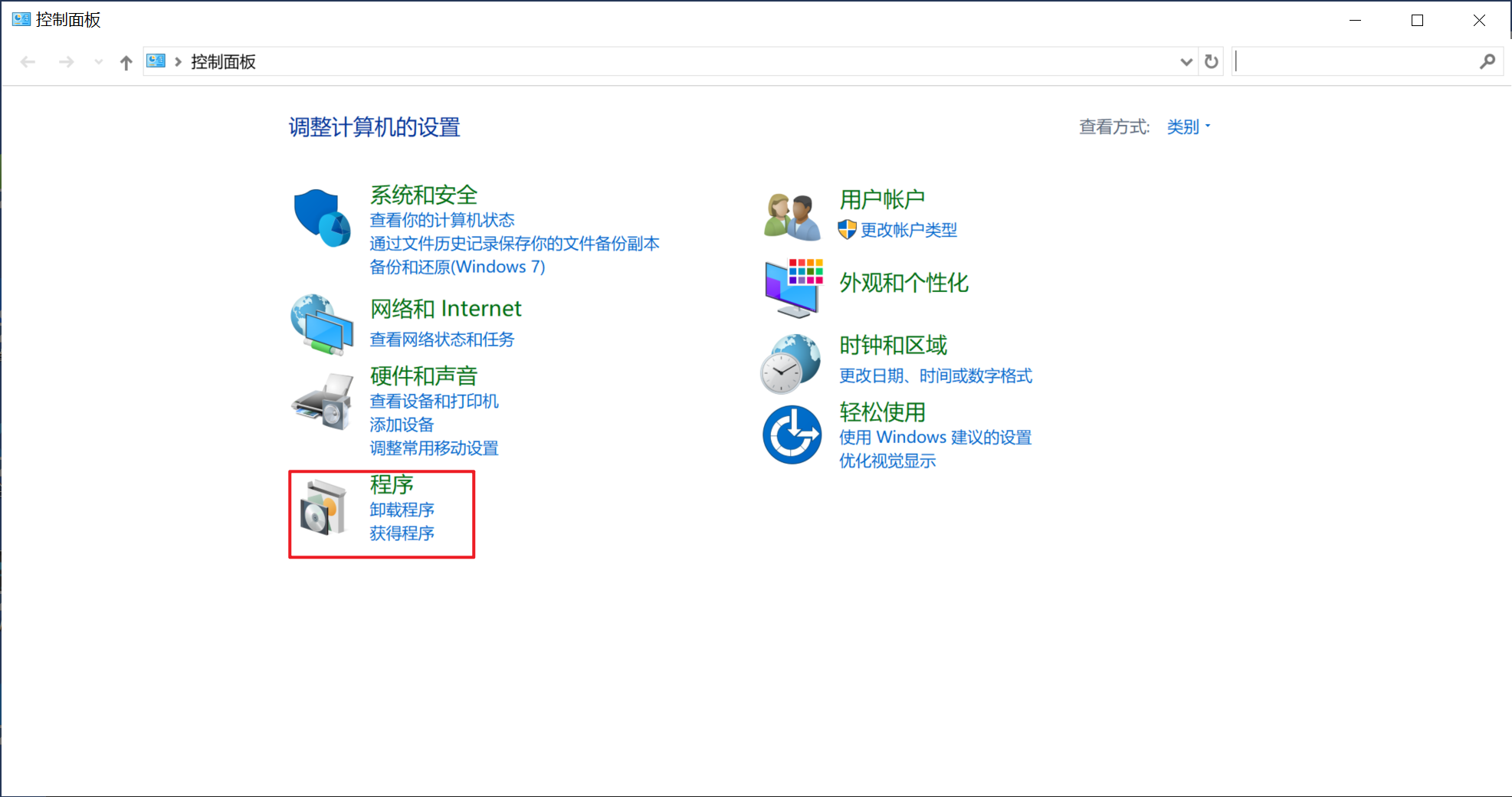1512x797 pixels.
Task: Click the breadcrumb arrow after 控制面板
Action: [178, 61]
